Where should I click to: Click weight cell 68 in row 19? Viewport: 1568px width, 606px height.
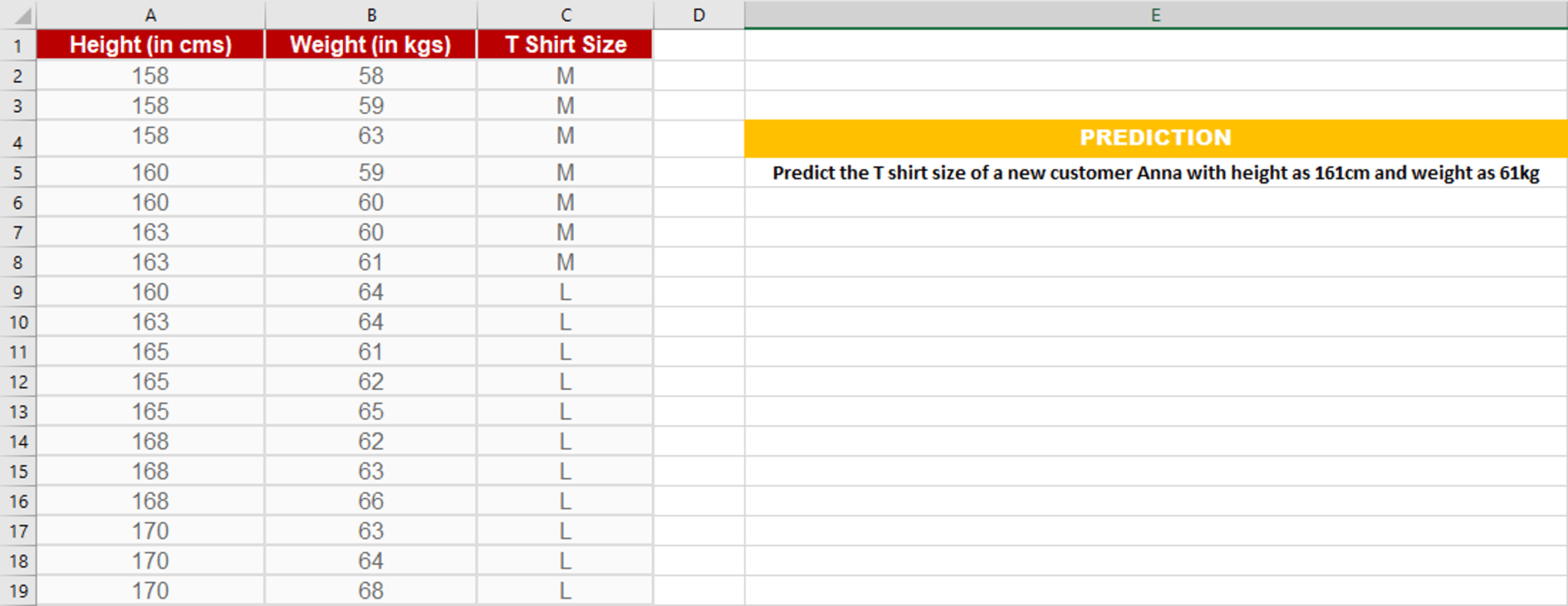tap(371, 591)
